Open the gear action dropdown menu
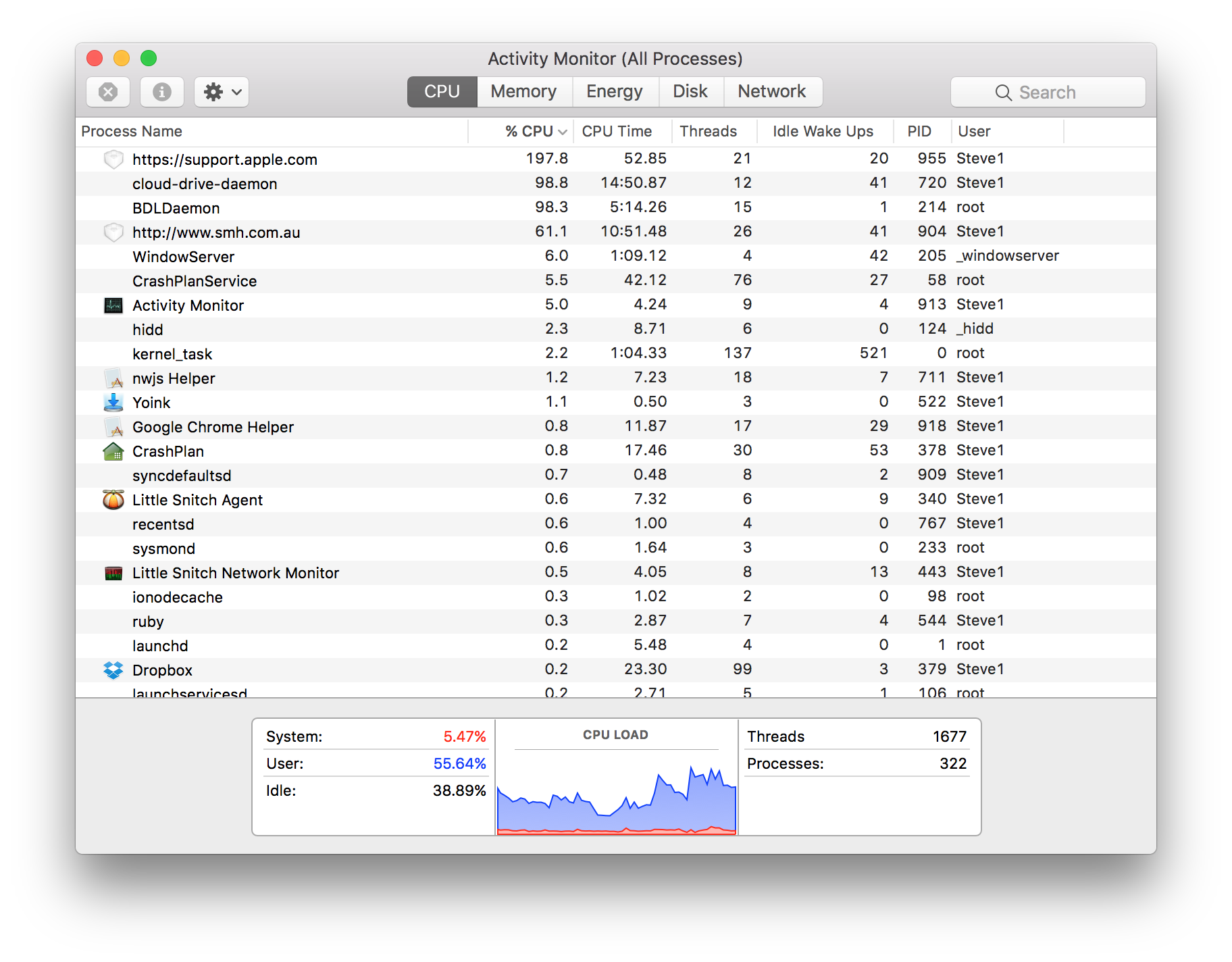The image size is (1232, 962). tap(222, 92)
